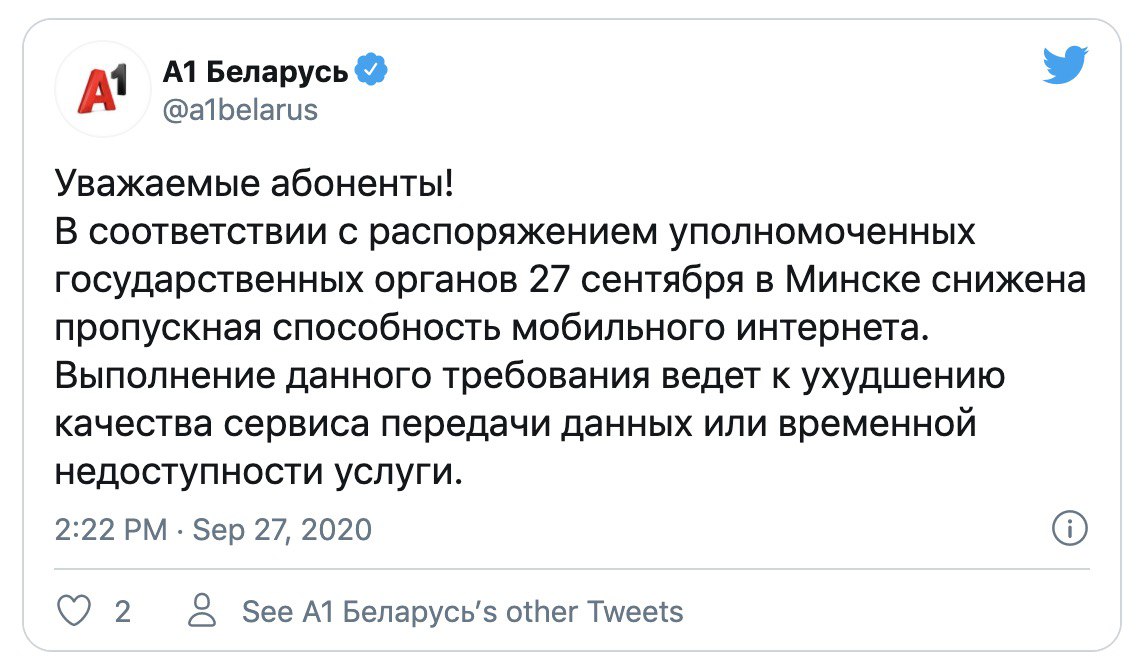Click the circled info icon

(1069, 528)
